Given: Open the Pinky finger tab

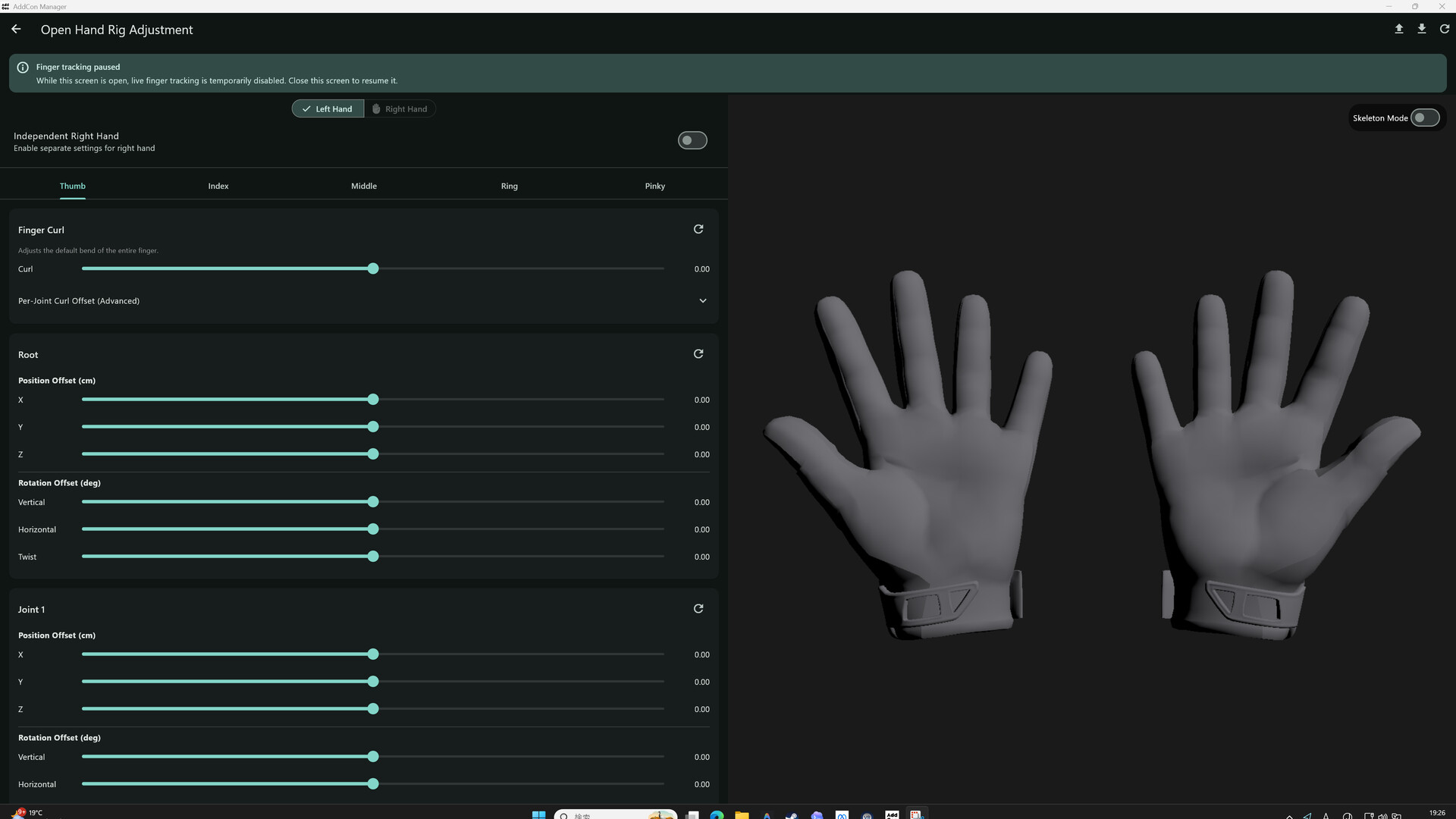Looking at the screenshot, I should (x=654, y=186).
